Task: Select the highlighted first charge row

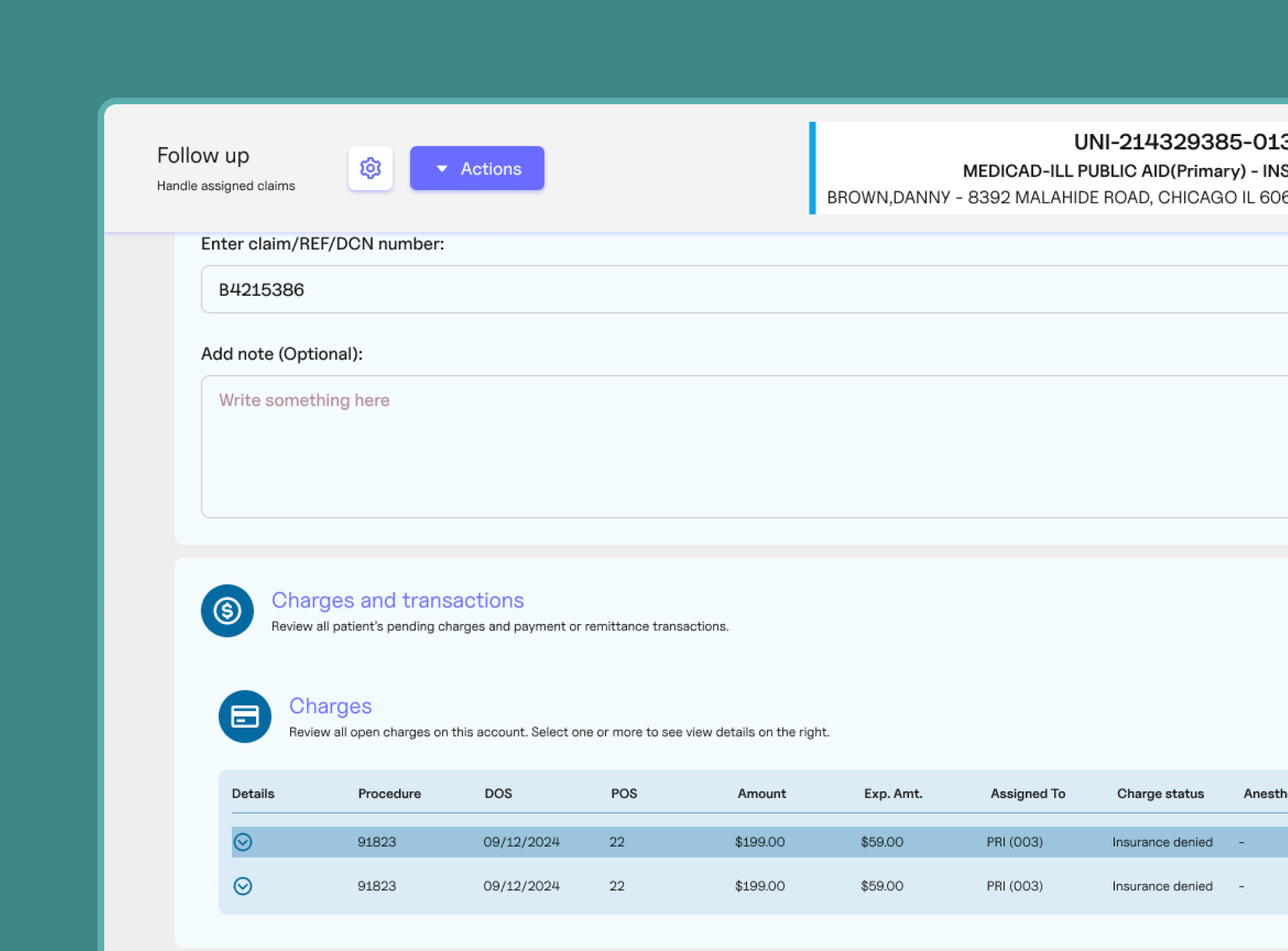Action: pos(677,842)
